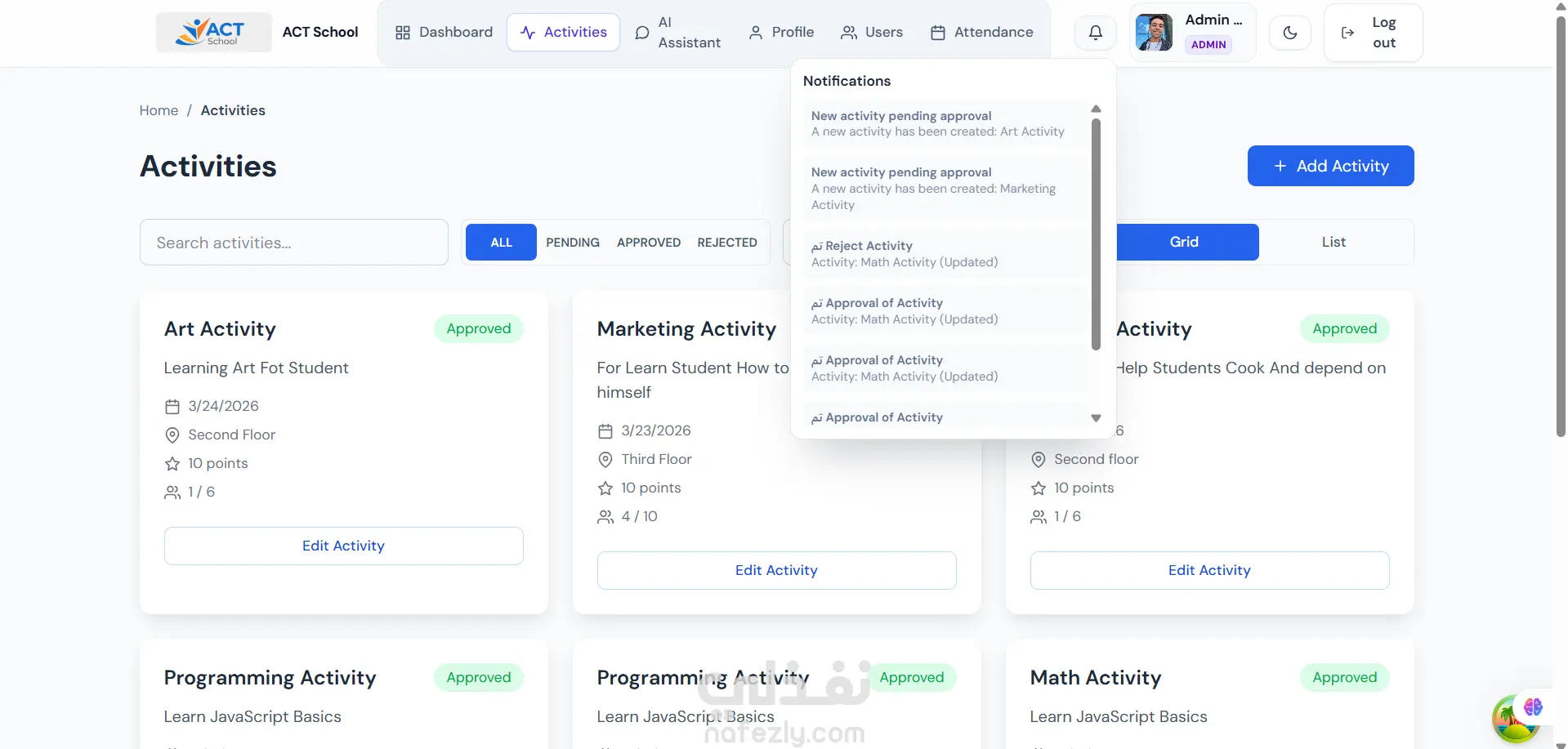Switch to List view
This screenshot has height=749, width=1568.
(x=1333, y=242)
